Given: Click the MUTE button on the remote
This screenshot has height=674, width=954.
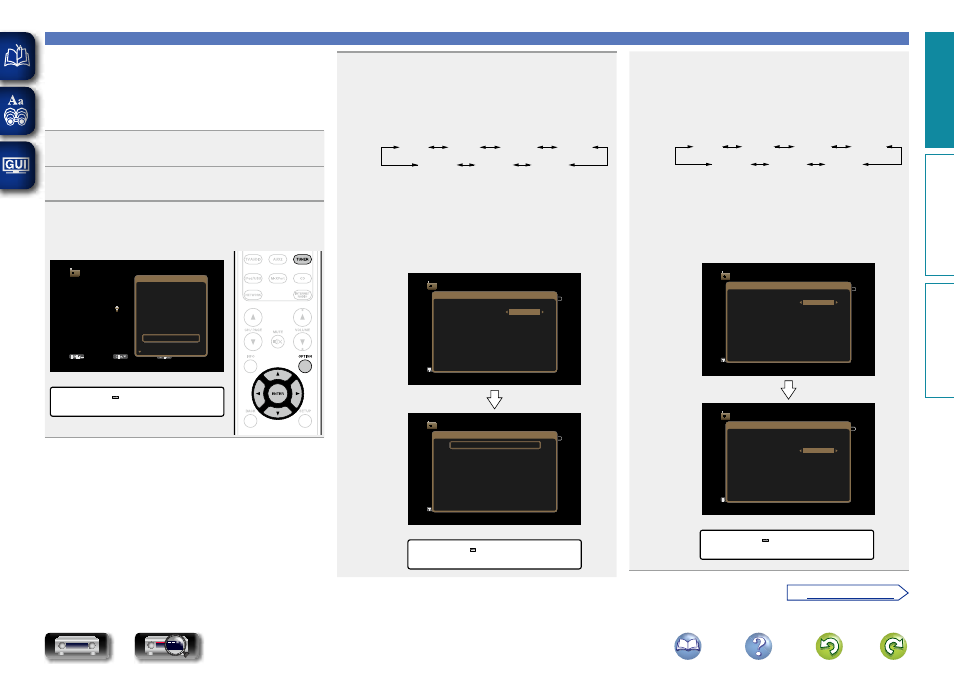Looking at the screenshot, I should click(x=277, y=342).
